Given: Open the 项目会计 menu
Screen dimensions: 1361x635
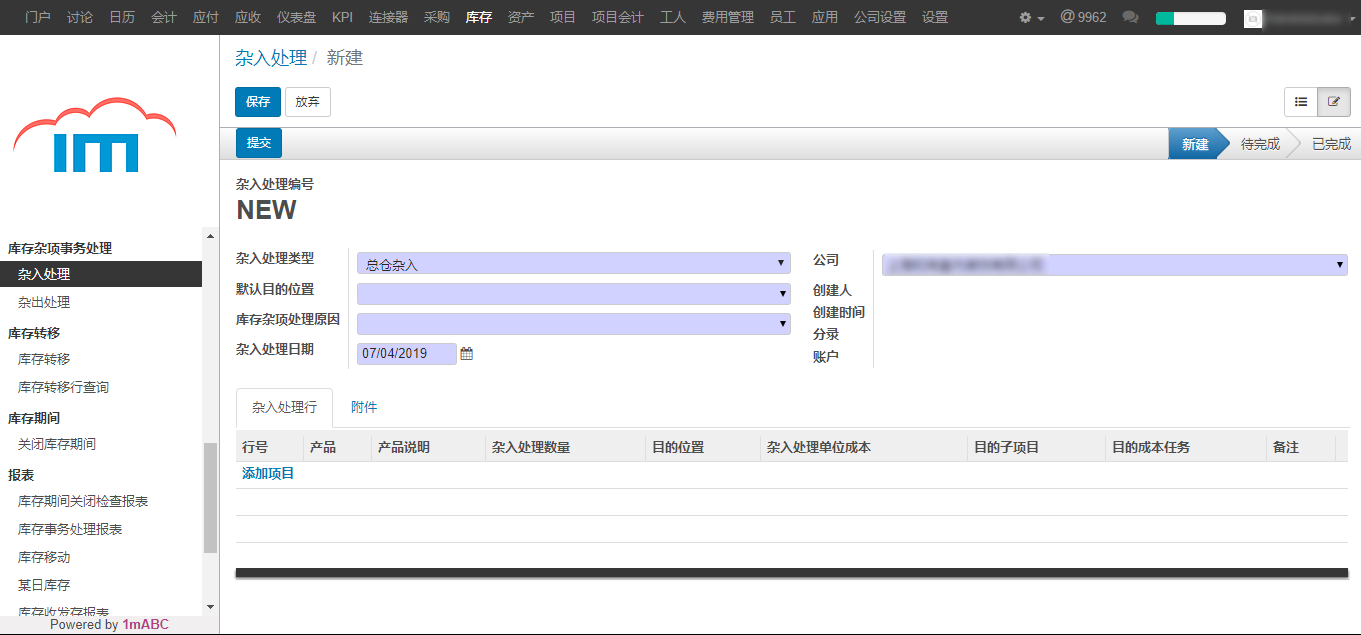Looking at the screenshot, I should click(x=618, y=17).
